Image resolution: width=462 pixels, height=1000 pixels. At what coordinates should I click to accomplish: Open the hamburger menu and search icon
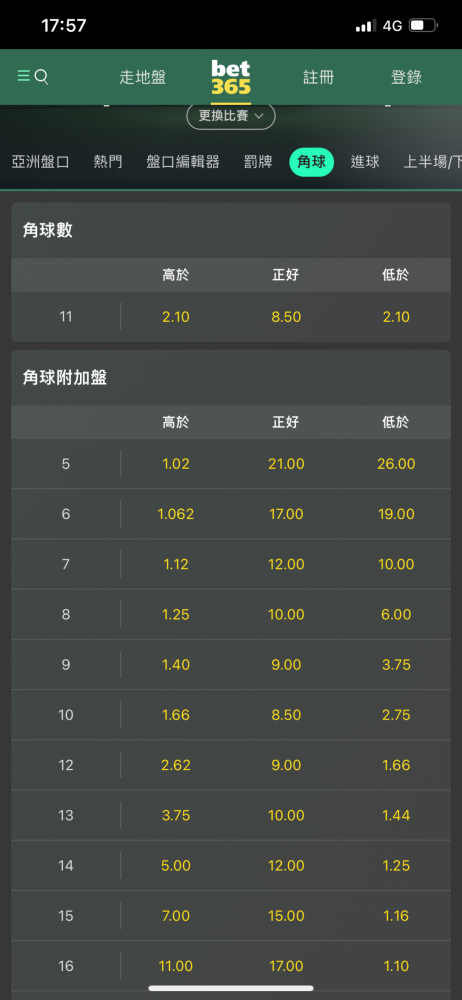coord(33,77)
